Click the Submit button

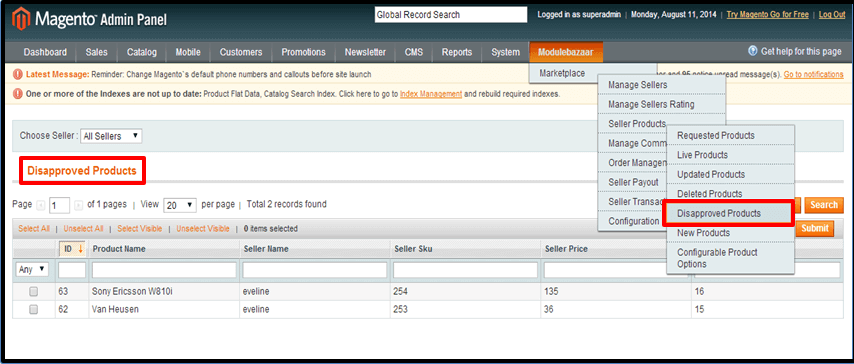tap(814, 228)
